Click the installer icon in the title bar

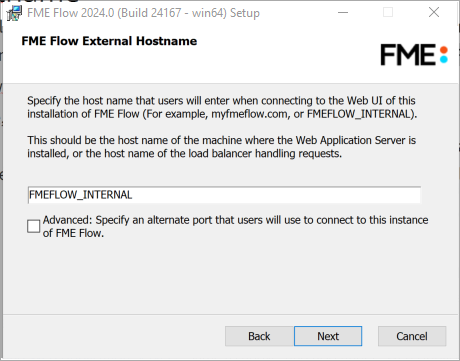tap(14, 13)
